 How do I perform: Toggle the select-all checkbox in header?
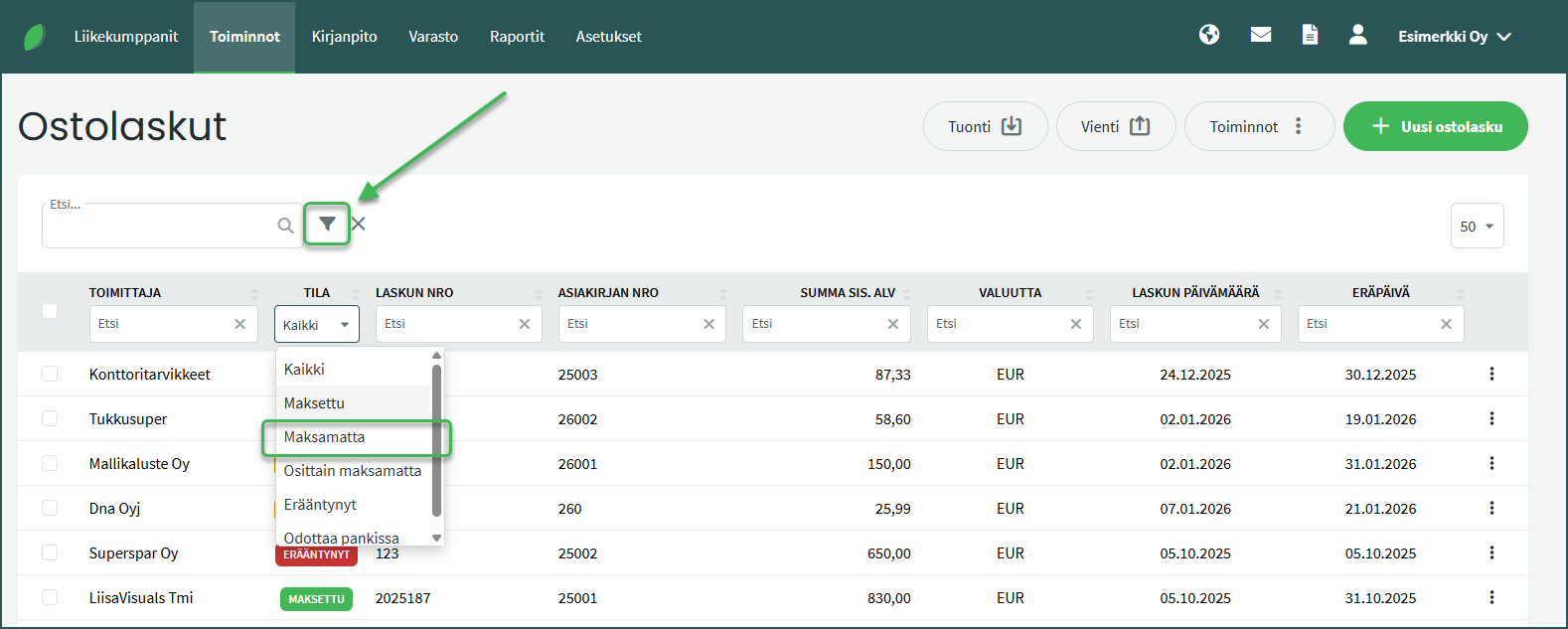click(50, 311)
